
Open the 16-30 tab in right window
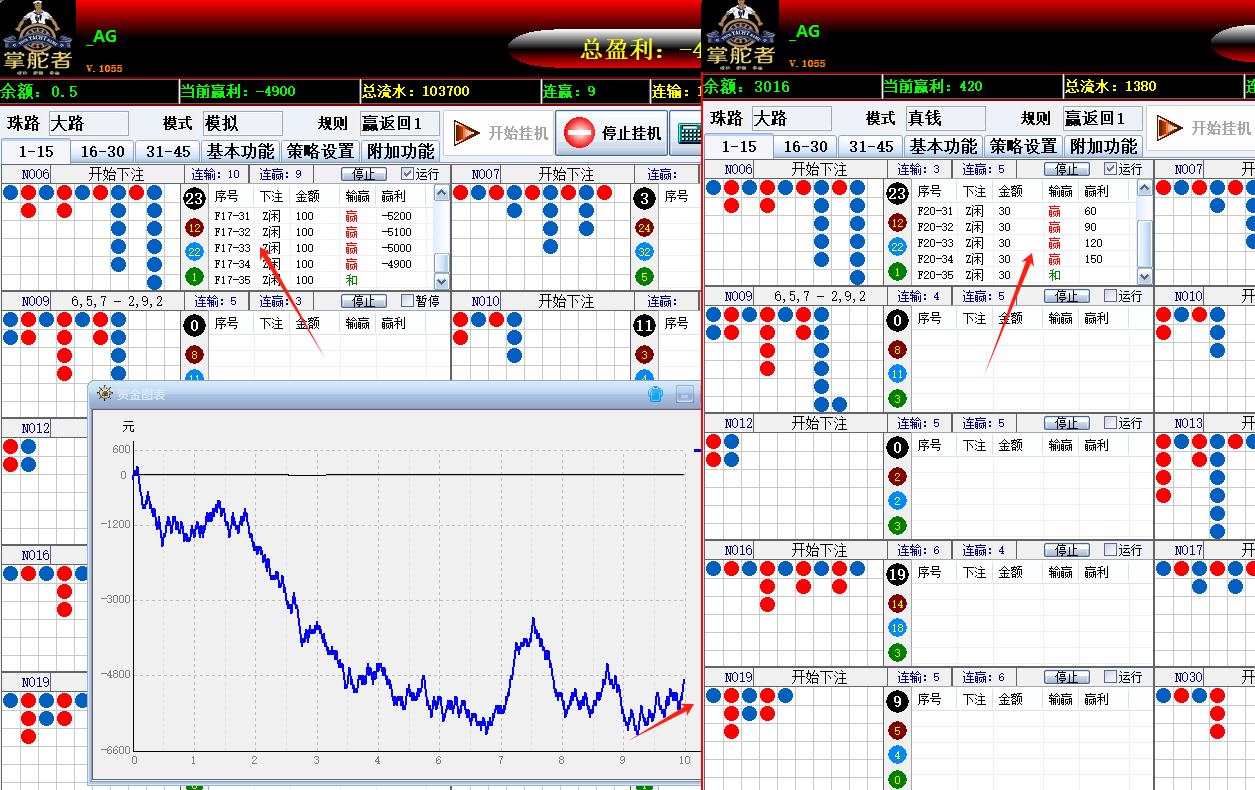pyautogui.click(x=805, y=146)
